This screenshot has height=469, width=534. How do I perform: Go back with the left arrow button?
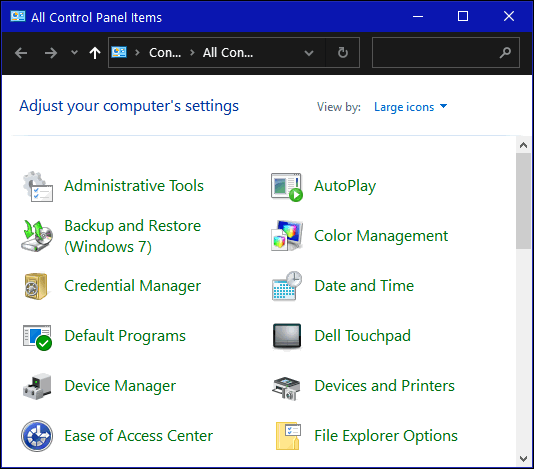(x=21, y=53)
